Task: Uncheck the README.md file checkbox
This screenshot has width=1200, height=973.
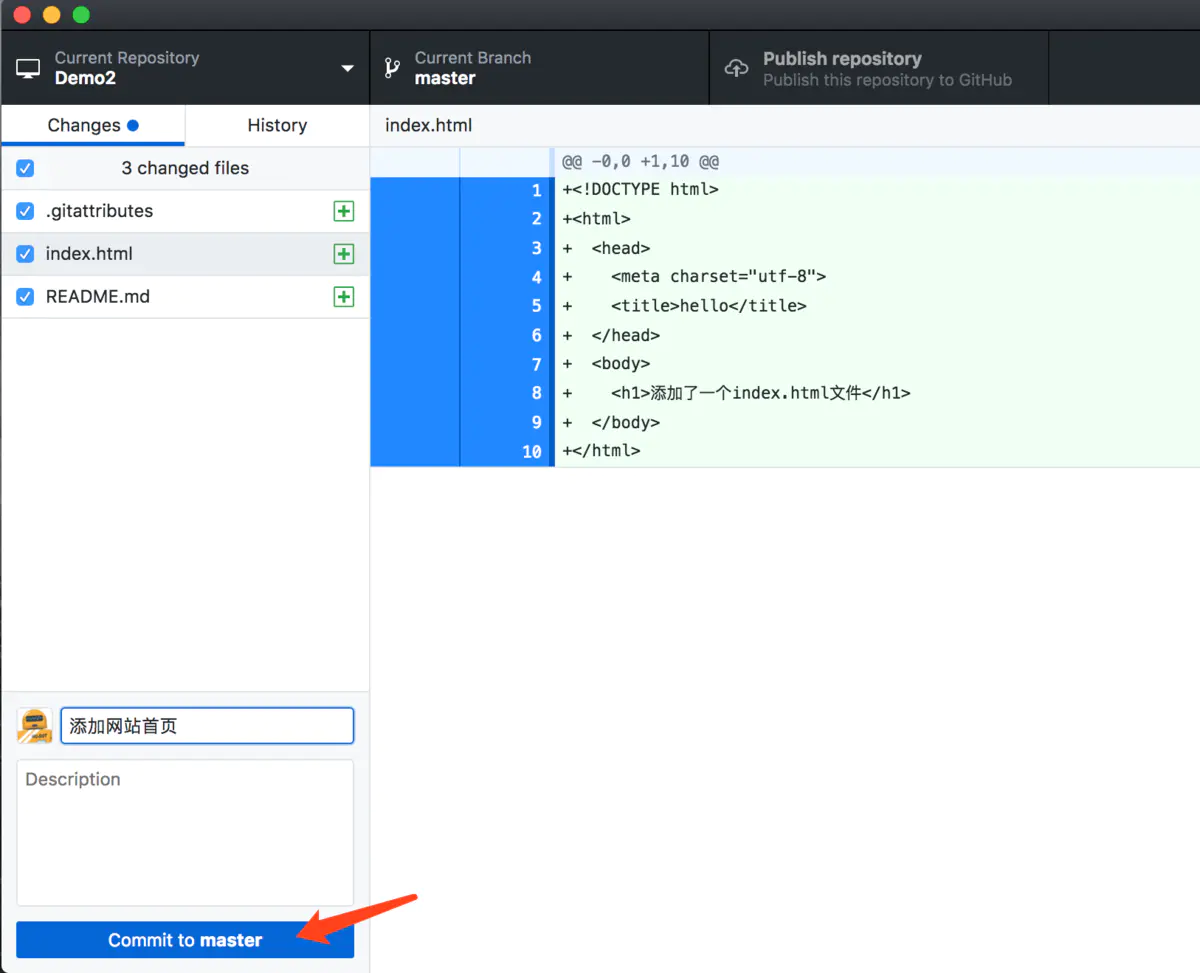Action: [25, 296]
